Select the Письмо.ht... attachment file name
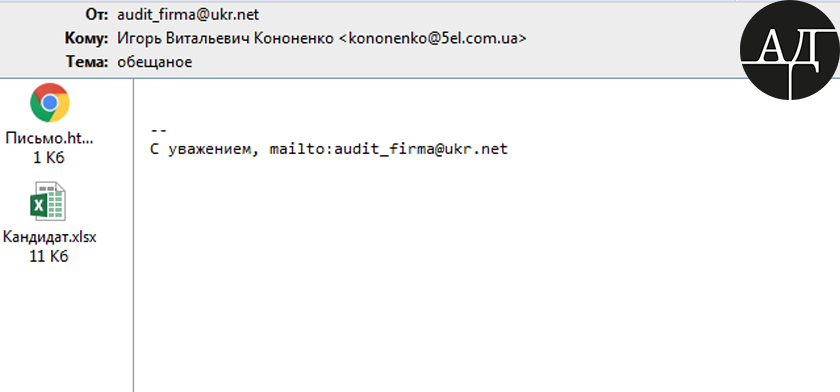 [49, 138]
